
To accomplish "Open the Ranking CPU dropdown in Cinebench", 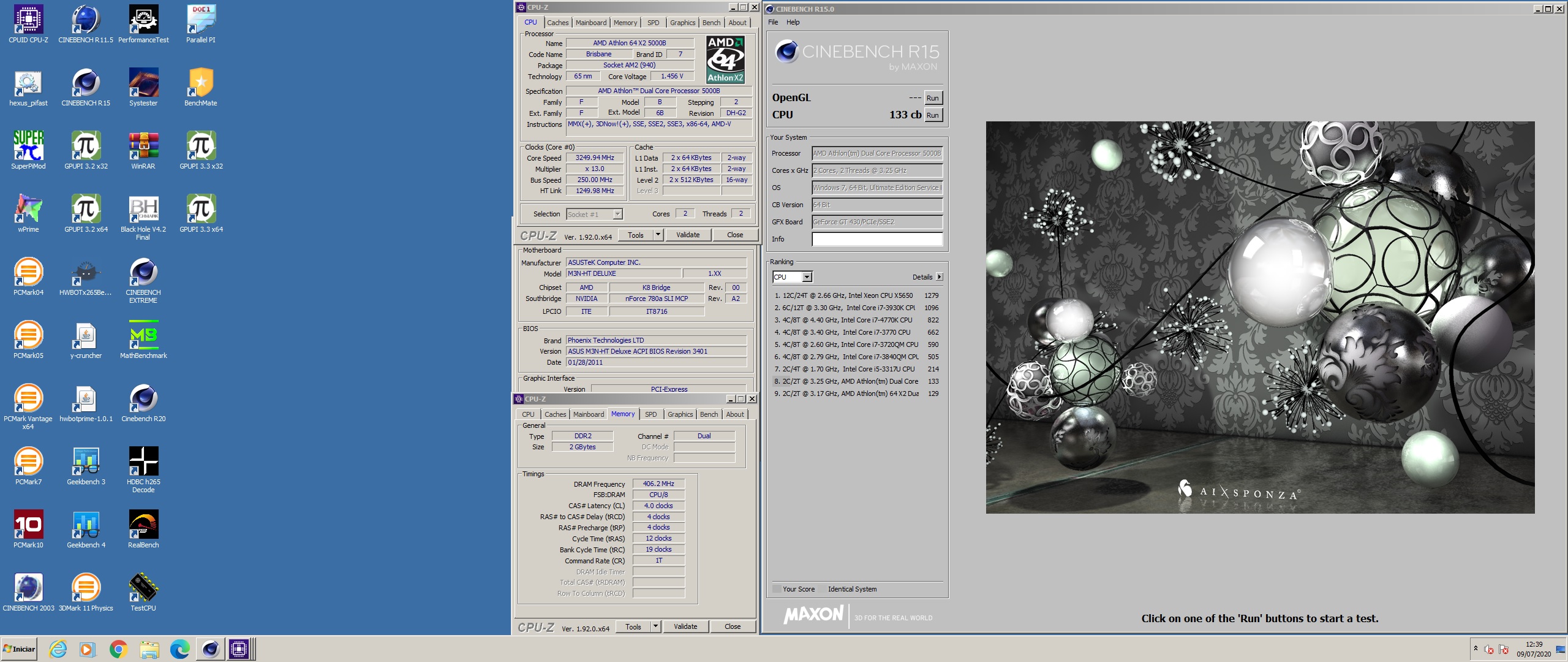I will coord(792,277).
